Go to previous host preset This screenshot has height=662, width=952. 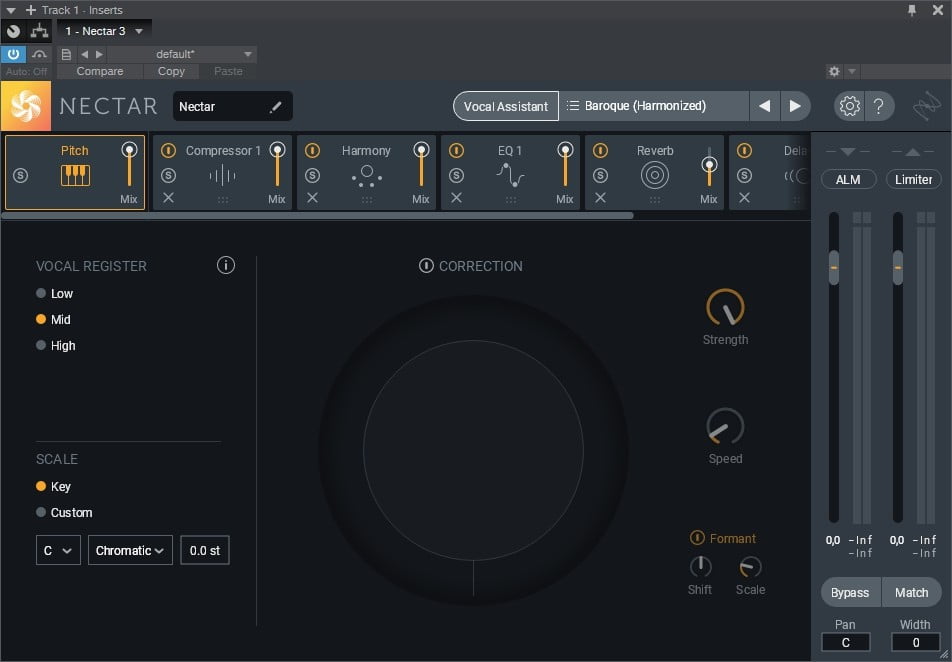coord(84,54)
